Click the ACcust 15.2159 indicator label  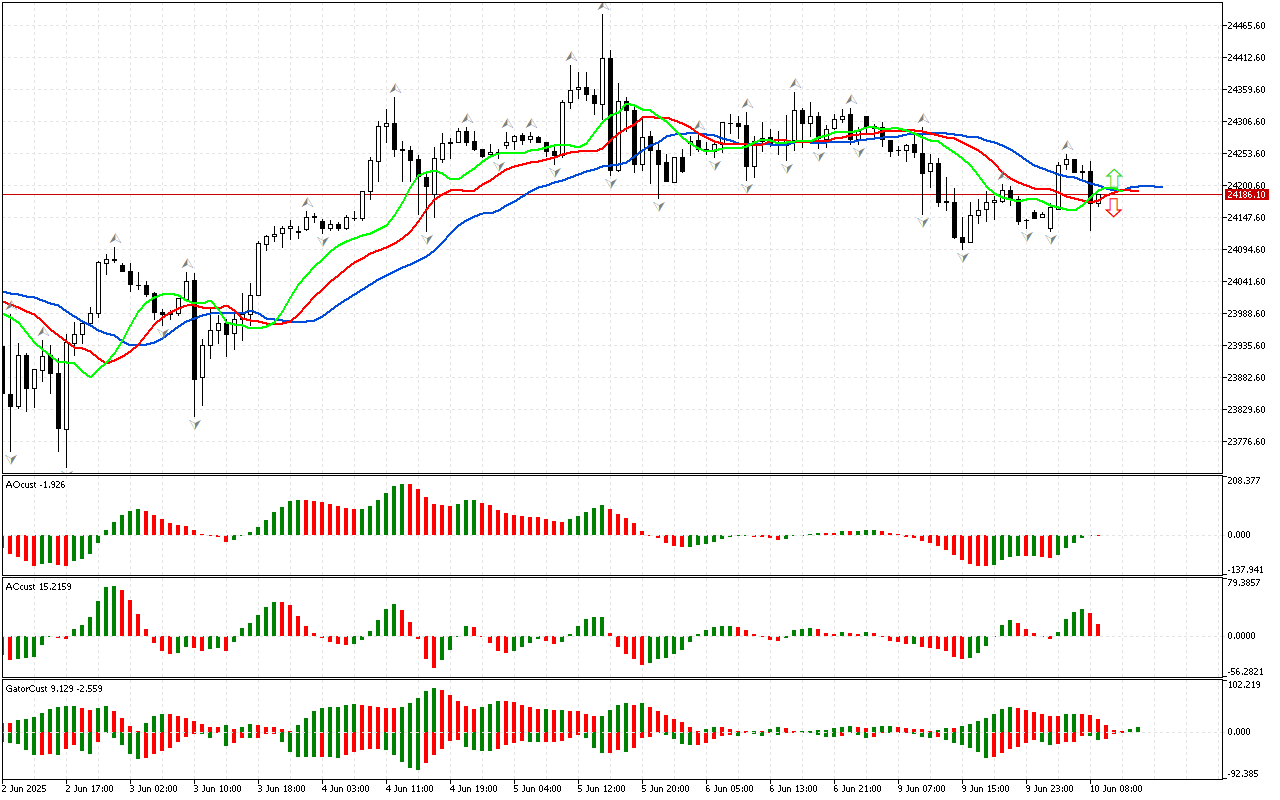38,584
